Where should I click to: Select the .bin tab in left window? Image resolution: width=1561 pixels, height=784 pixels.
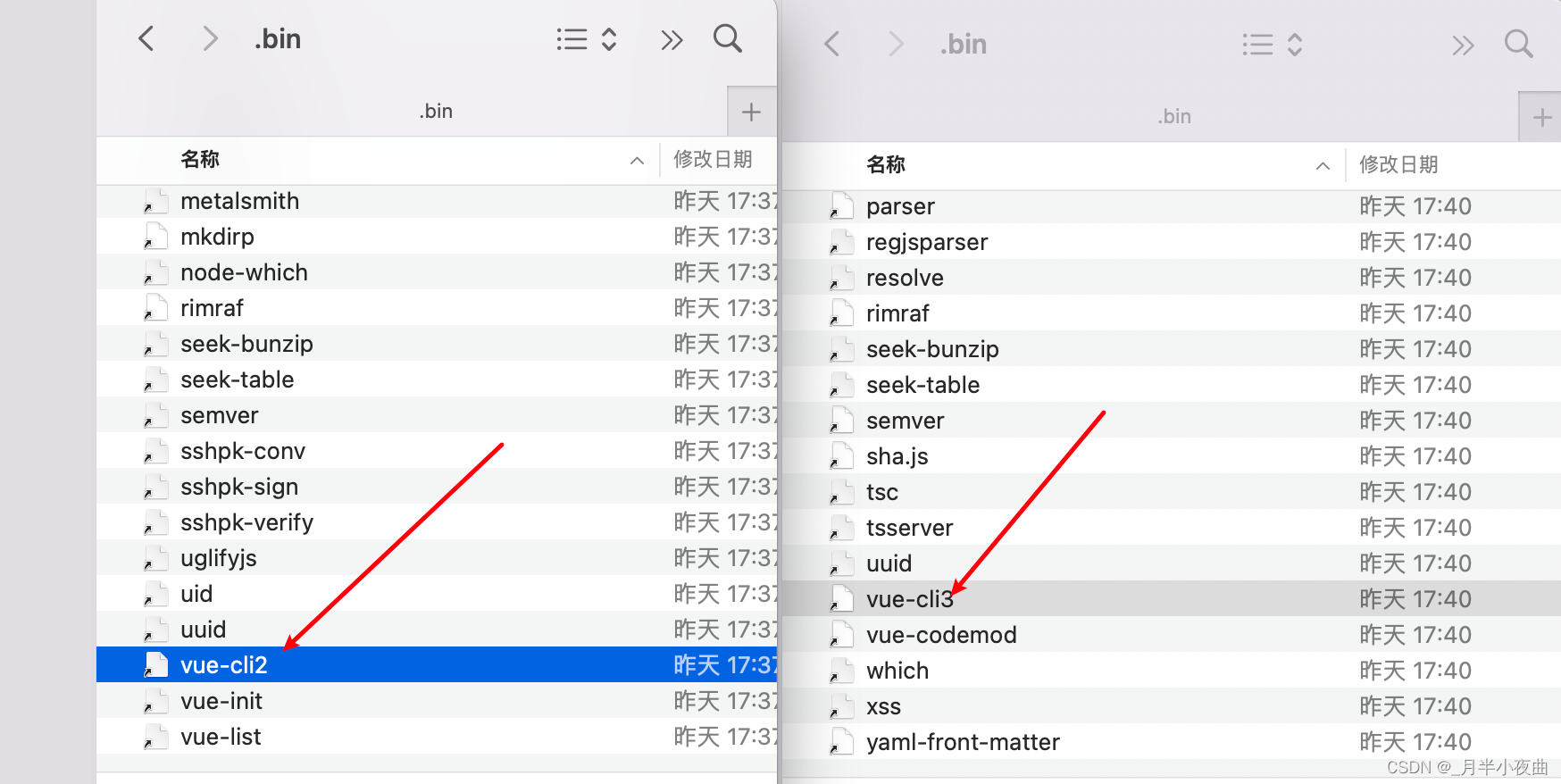click(x=436, y=111)
